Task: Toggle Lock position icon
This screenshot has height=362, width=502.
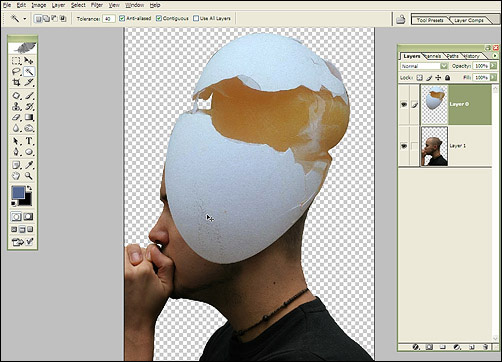Action: point(438,77)
